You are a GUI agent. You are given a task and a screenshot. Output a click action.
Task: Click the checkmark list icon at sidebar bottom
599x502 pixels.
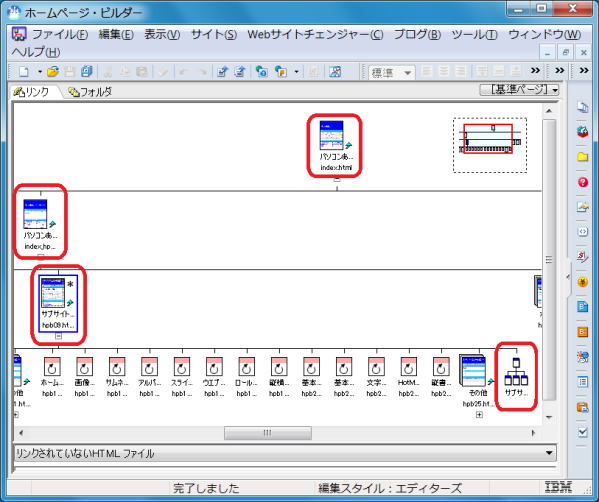[x=582, y=432]
